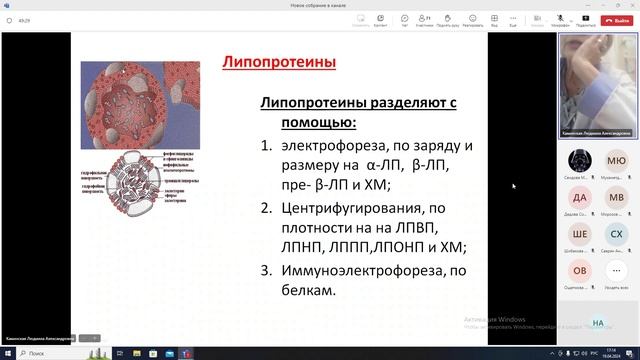The height and width of the screenshot is (360, 640).
Task: Show hidden system tray icons
Action: [552, 353]
